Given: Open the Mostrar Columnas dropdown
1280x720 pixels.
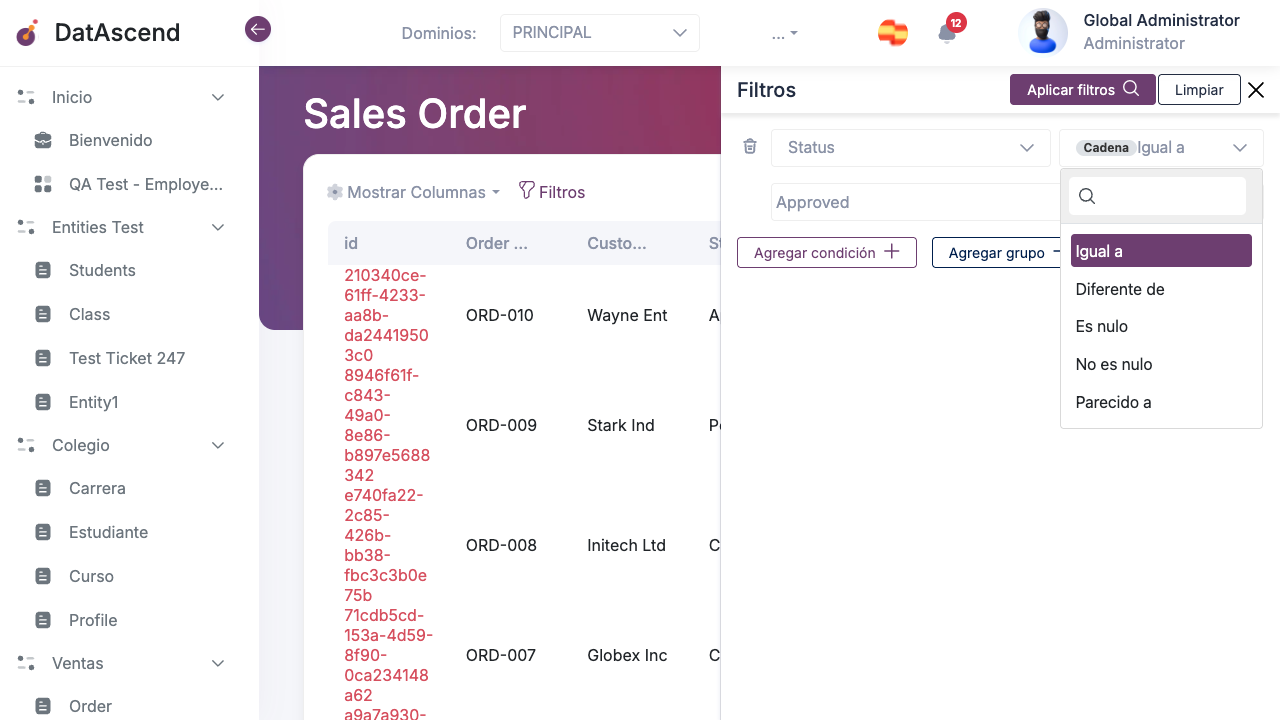Looking at the screenshot, I should 414,192.
